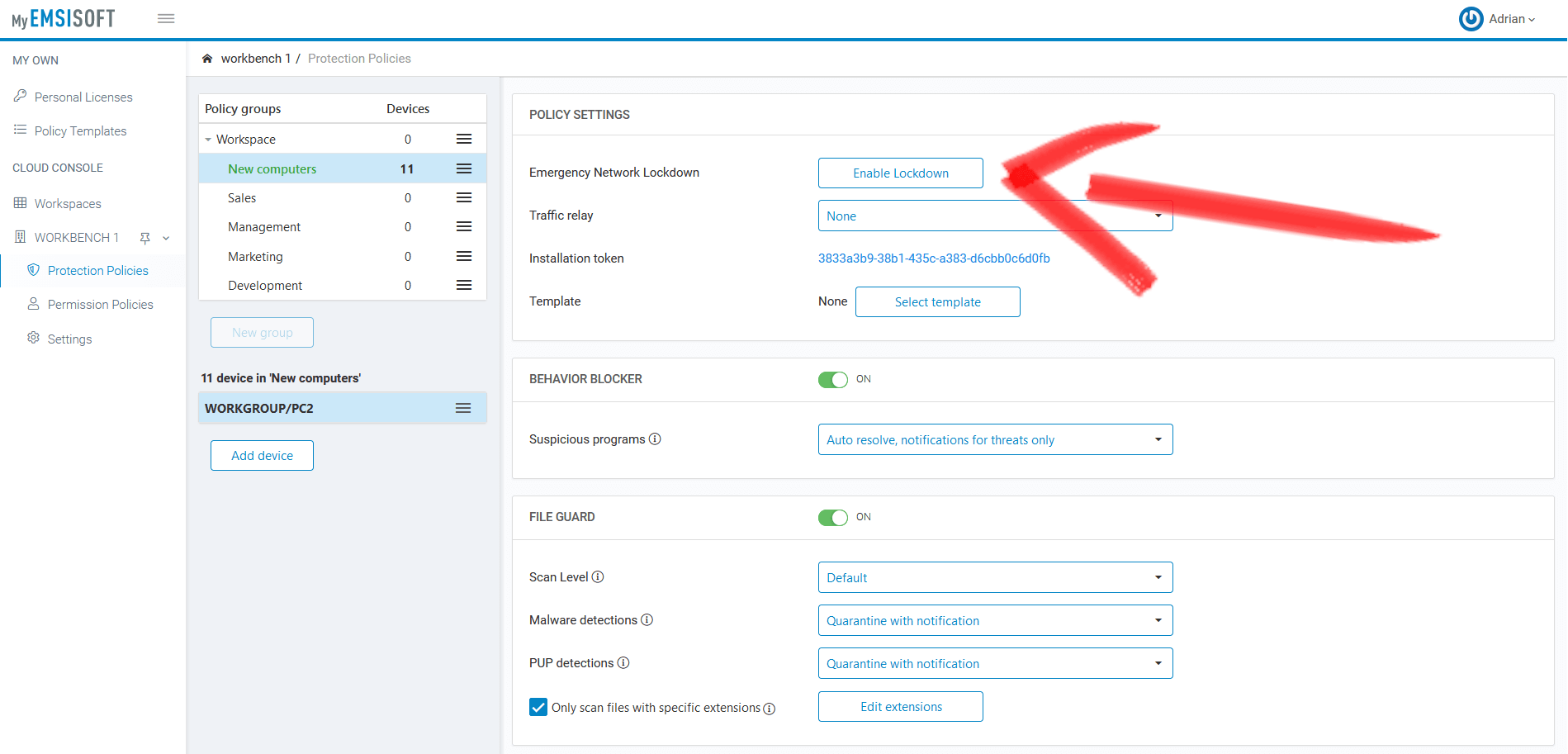
Task: Collapse the Workspace policy group tree
Action: click(x=208, y=140)
